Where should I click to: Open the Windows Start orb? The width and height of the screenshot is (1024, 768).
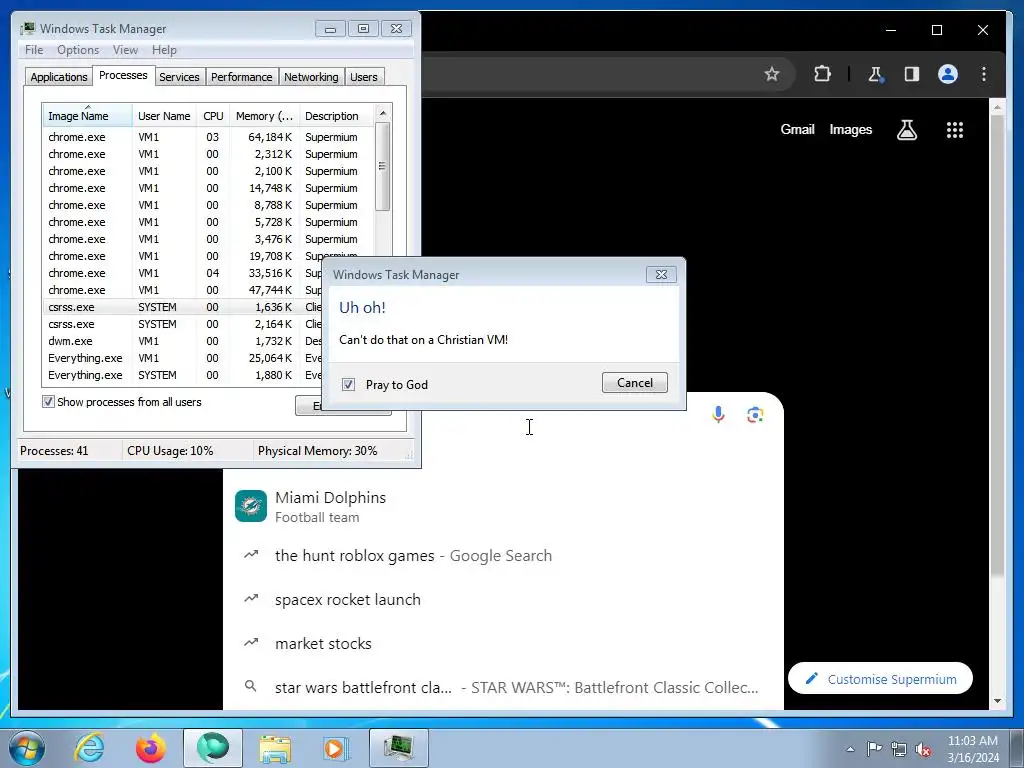click(x=27, y=748)
